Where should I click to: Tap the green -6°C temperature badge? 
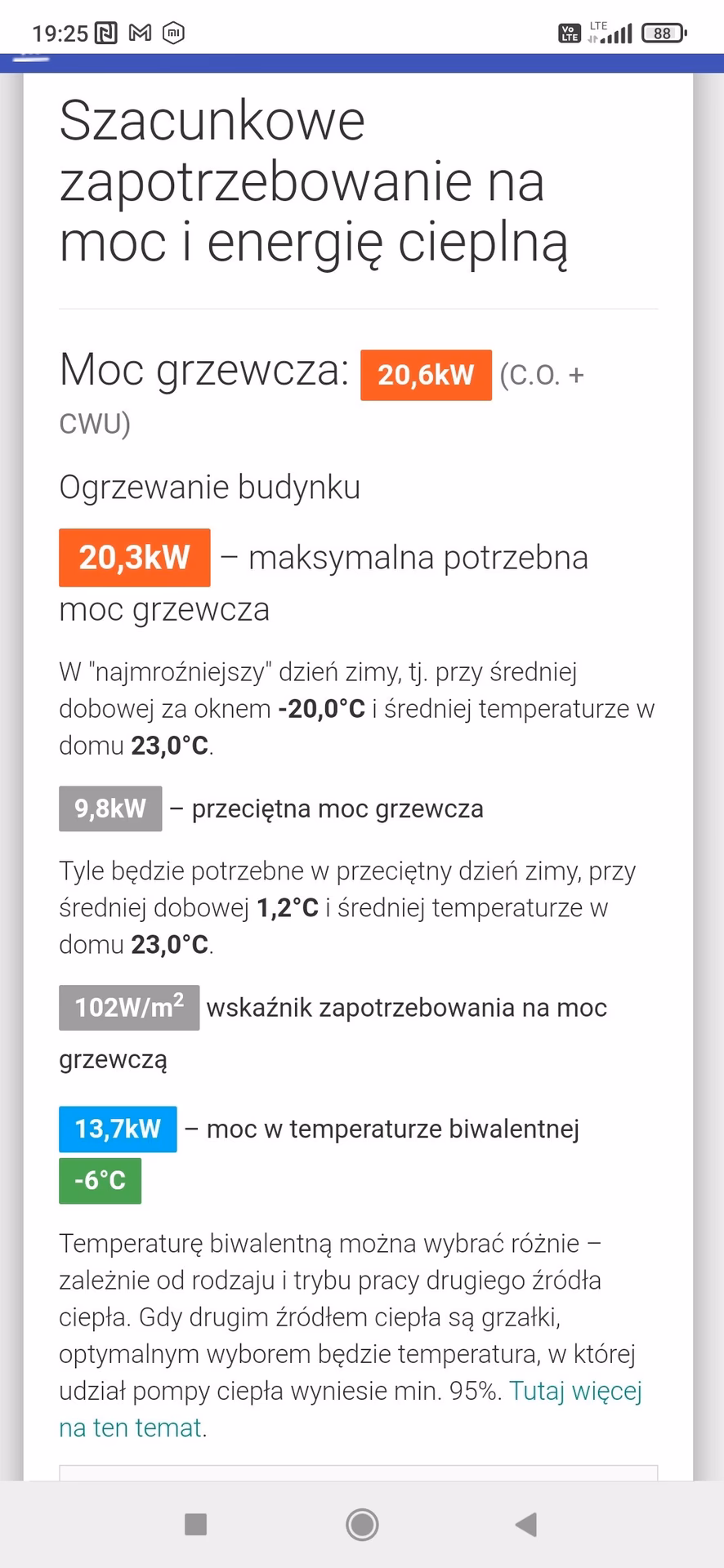(100, 1180)
